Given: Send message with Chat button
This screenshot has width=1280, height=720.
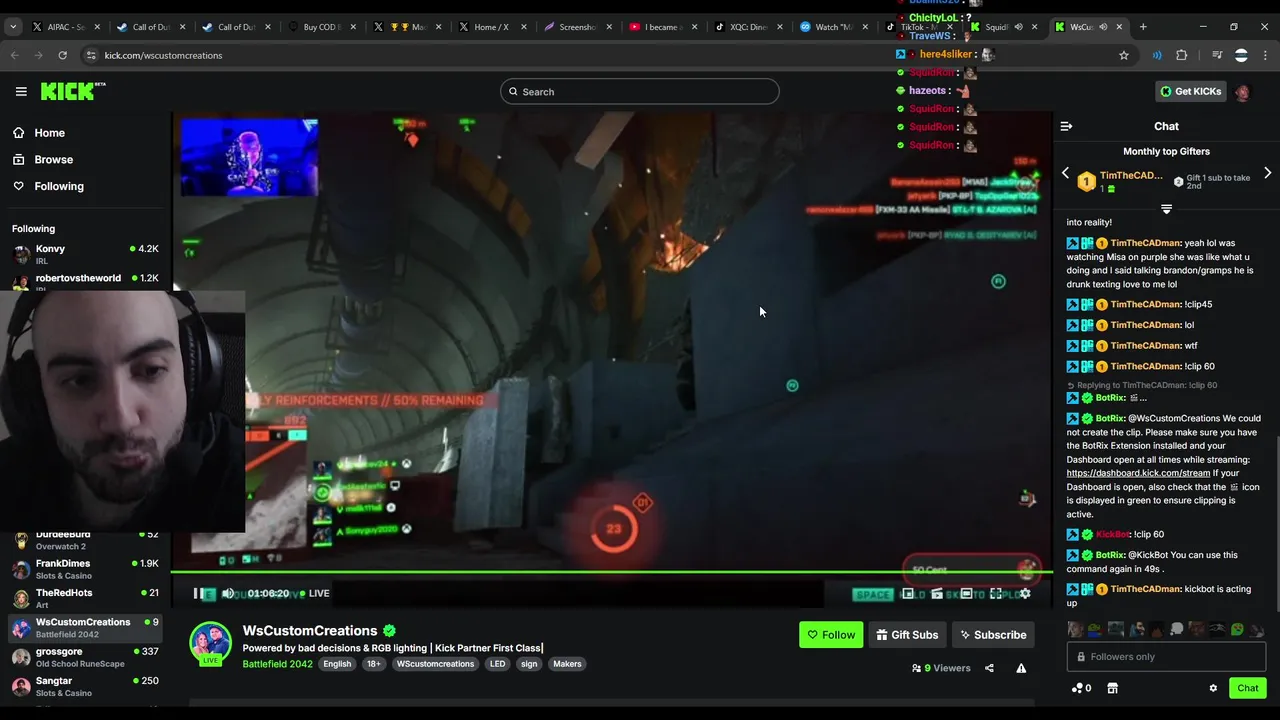Looking at the screenshot, I should click(x=1247, y=688).
